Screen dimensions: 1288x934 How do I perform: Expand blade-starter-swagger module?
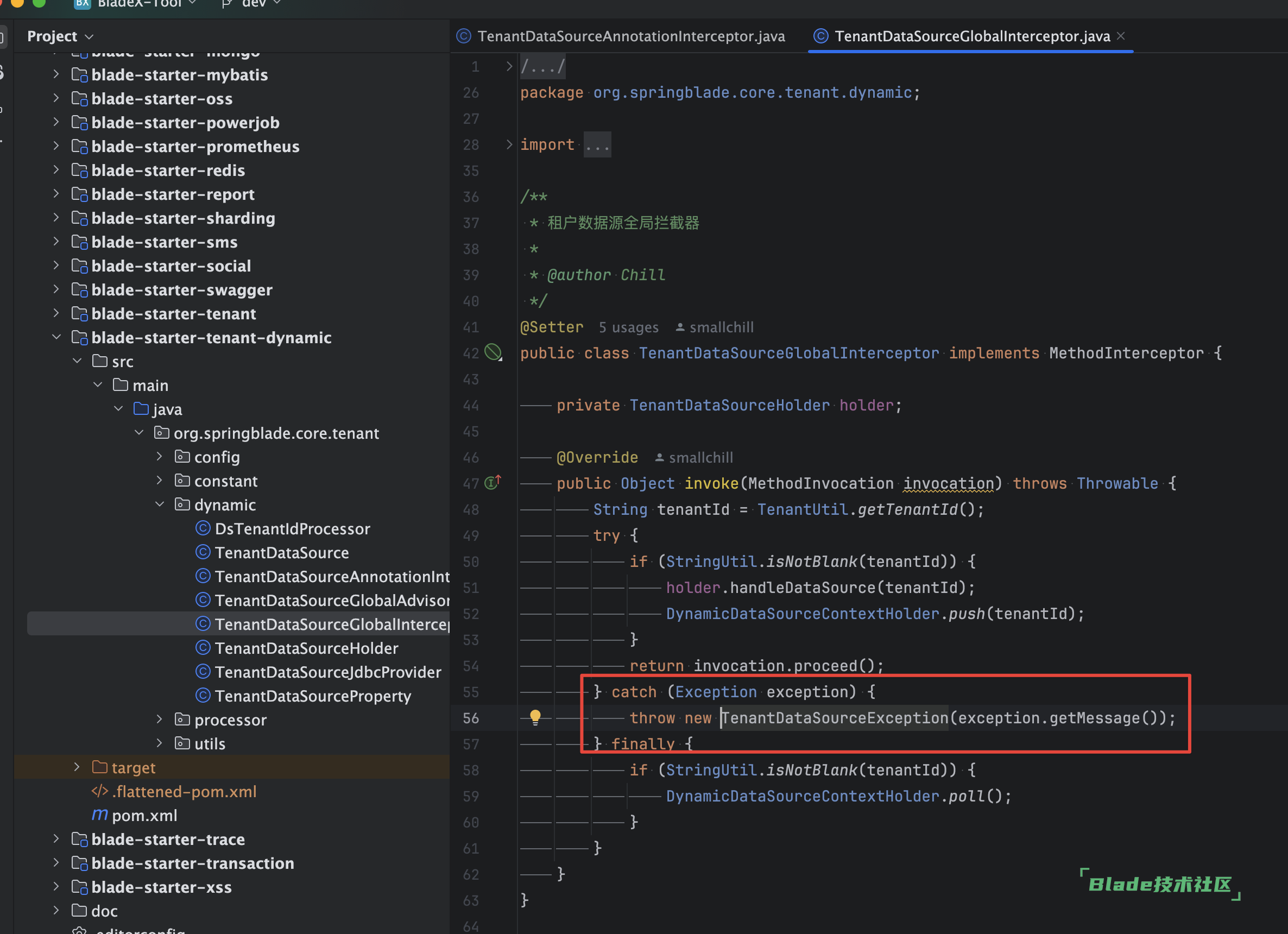click(x=55, y=288)
